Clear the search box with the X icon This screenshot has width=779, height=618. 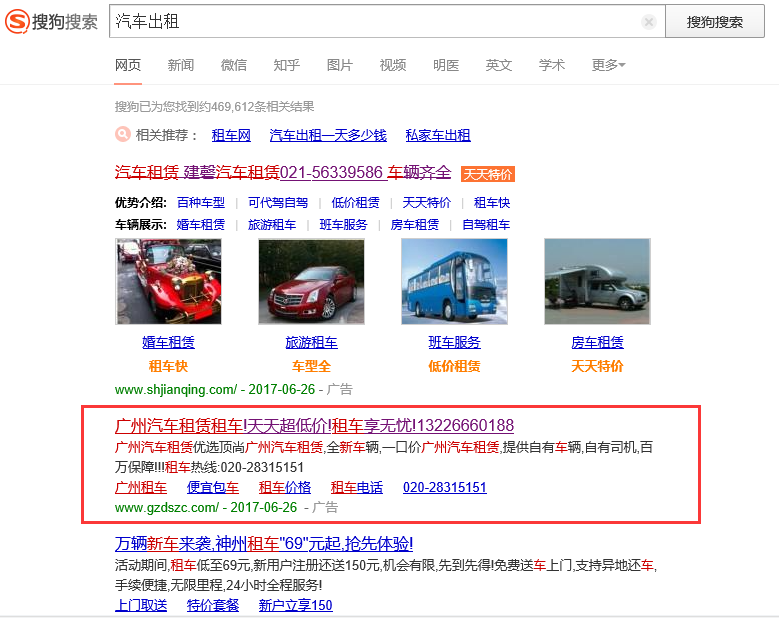(648, 22)
